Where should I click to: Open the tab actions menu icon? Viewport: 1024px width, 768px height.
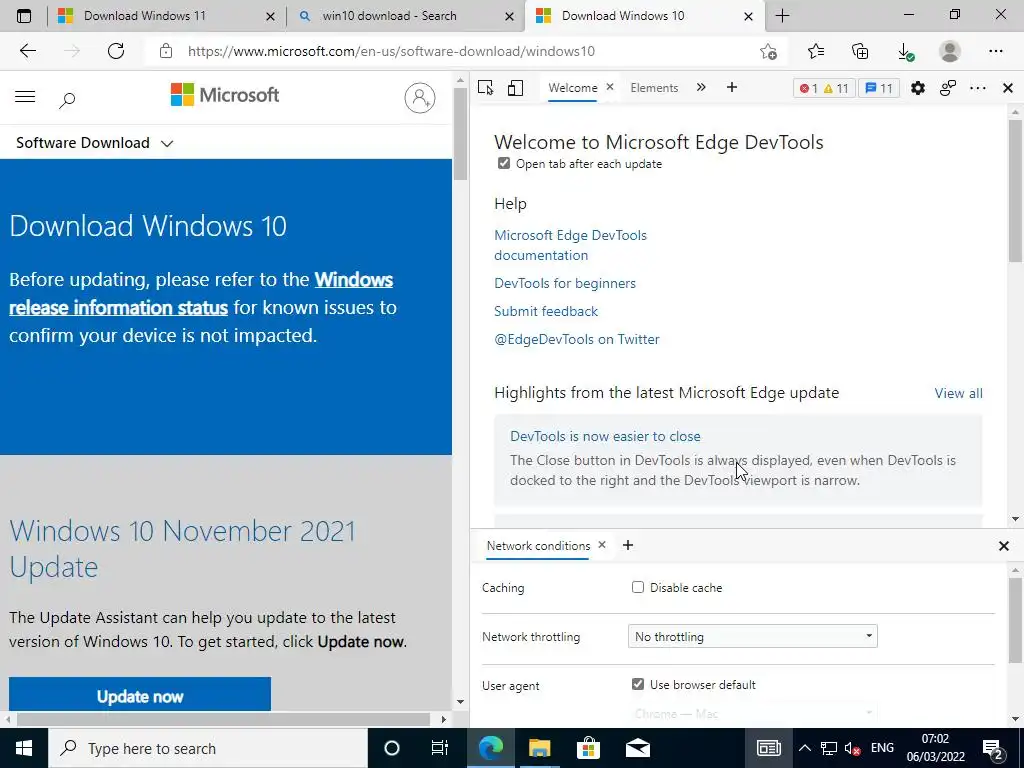(24, 16)
